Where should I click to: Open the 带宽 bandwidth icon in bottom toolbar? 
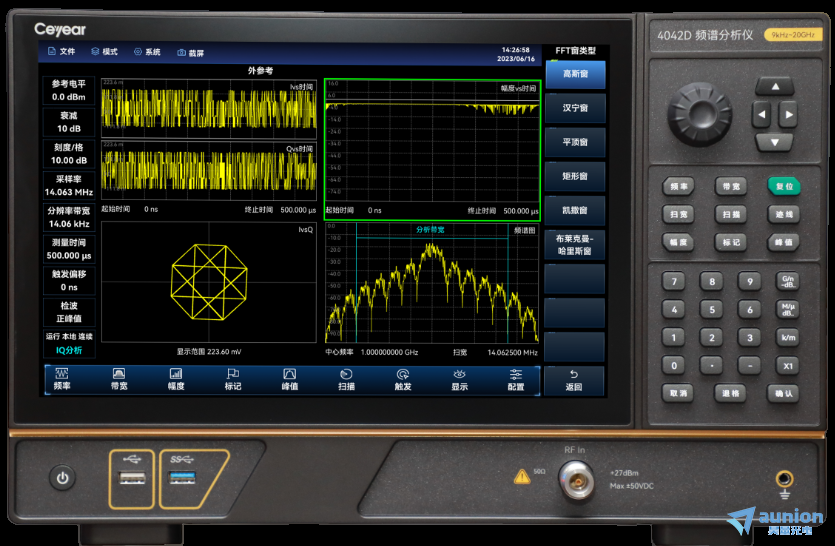pyautogui.click(x=119, y=379)
